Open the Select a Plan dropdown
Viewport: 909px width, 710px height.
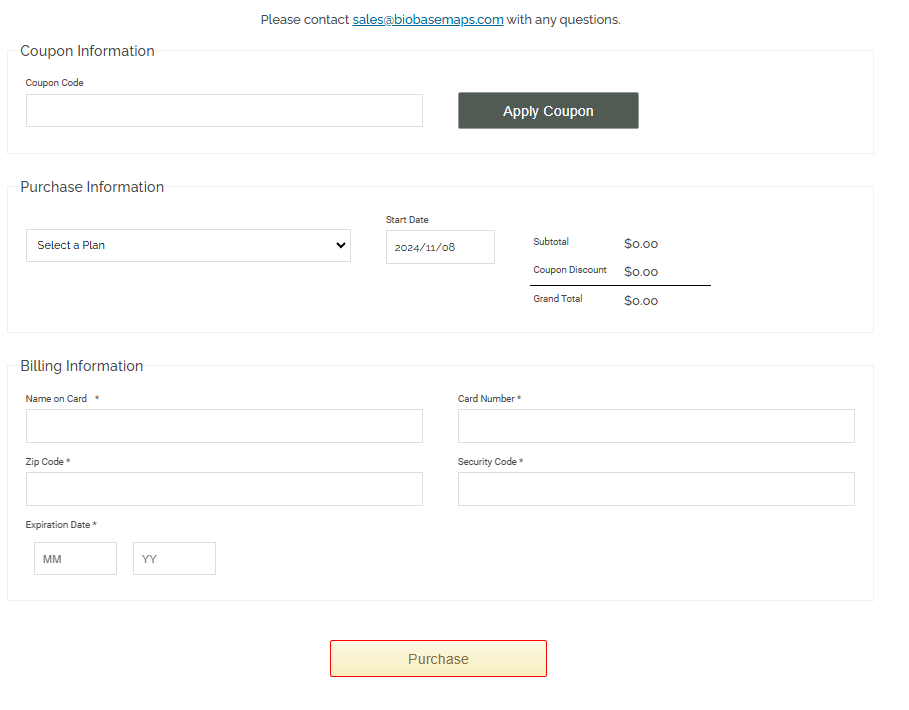click(188, 245)
